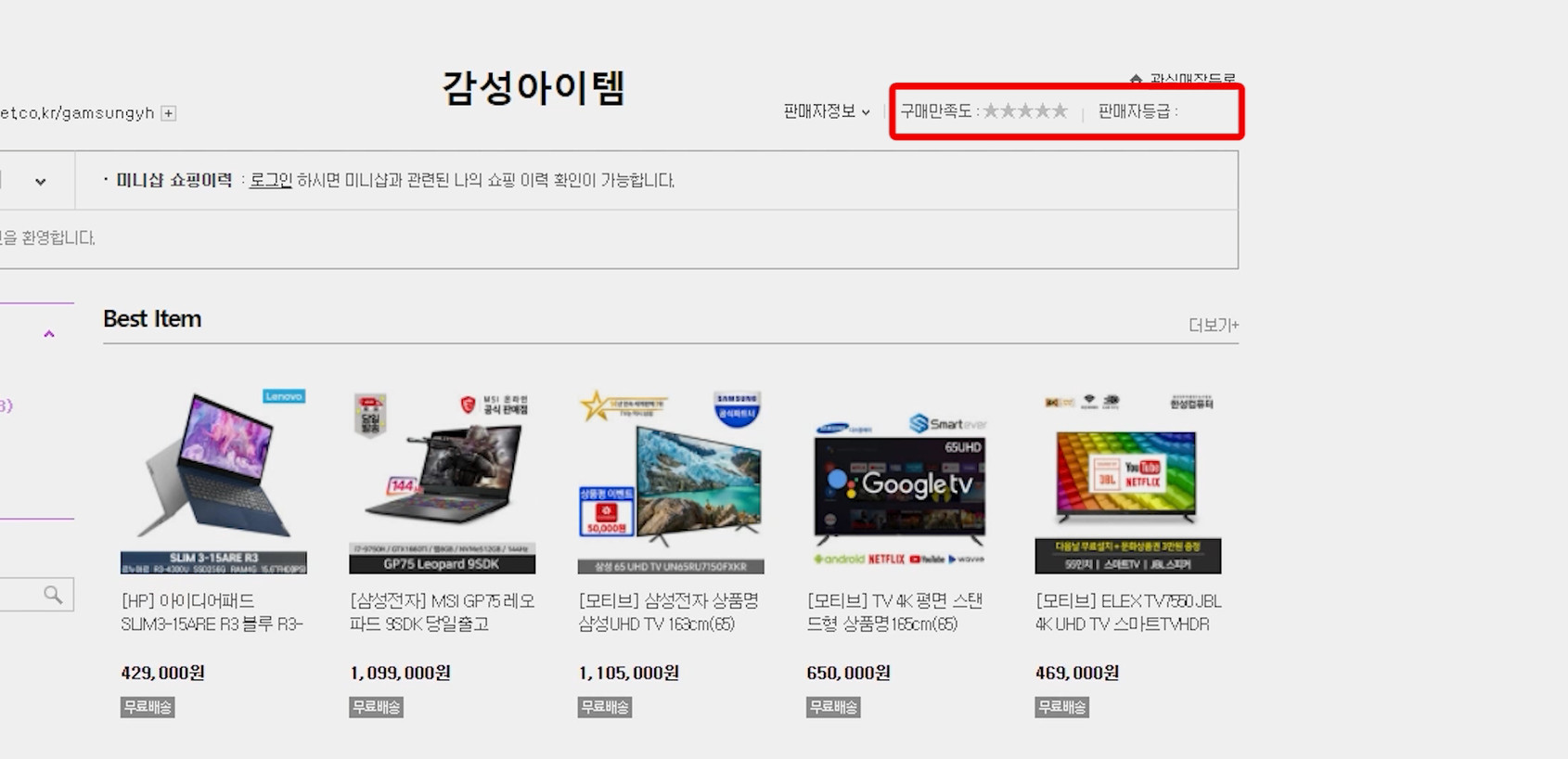Click the [HP] 아이디어패드 SLIM3 product title
This screenshot has height=759, width=1568.
pyautogui.click(x=212, y=612)
